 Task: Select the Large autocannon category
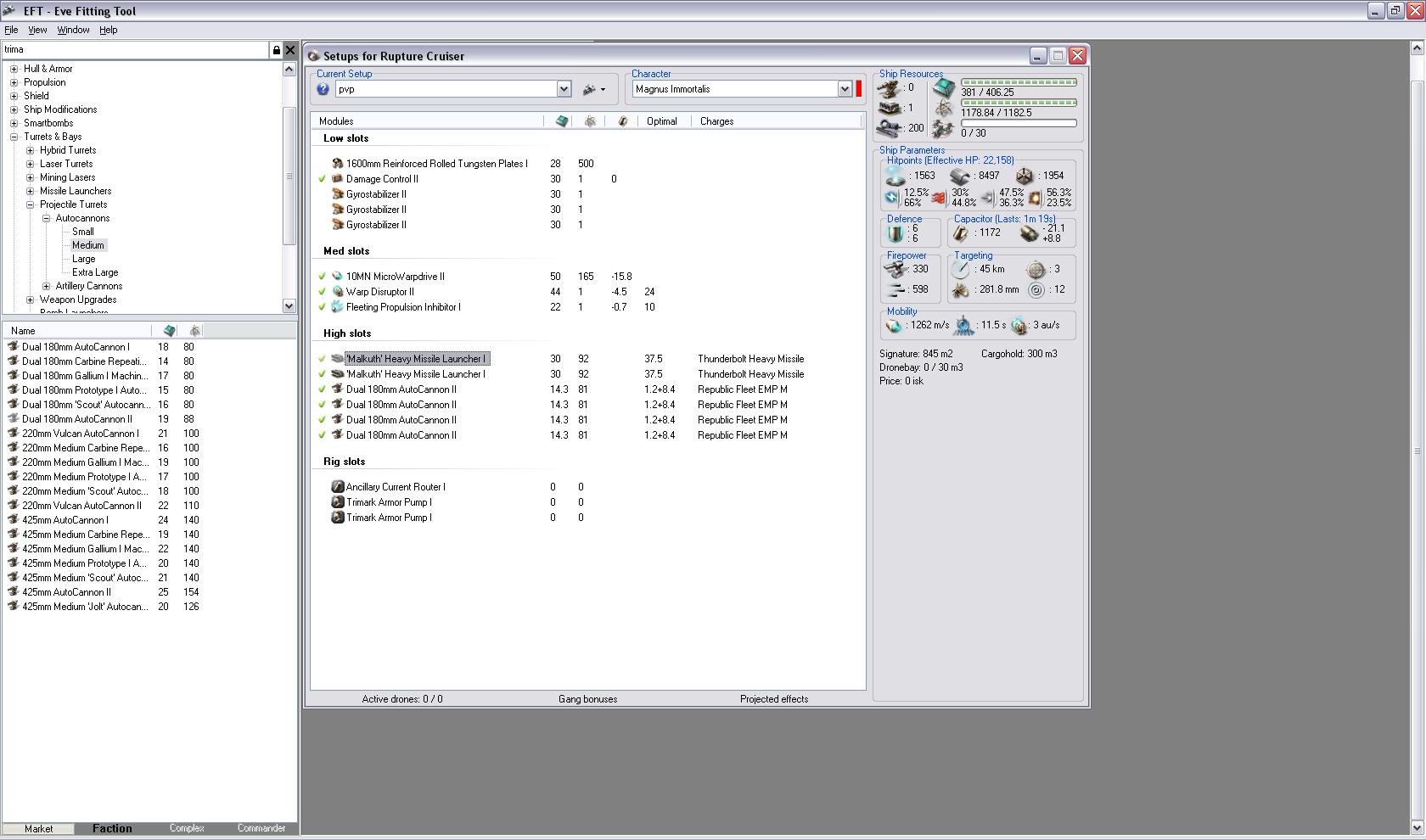[83, 259]
